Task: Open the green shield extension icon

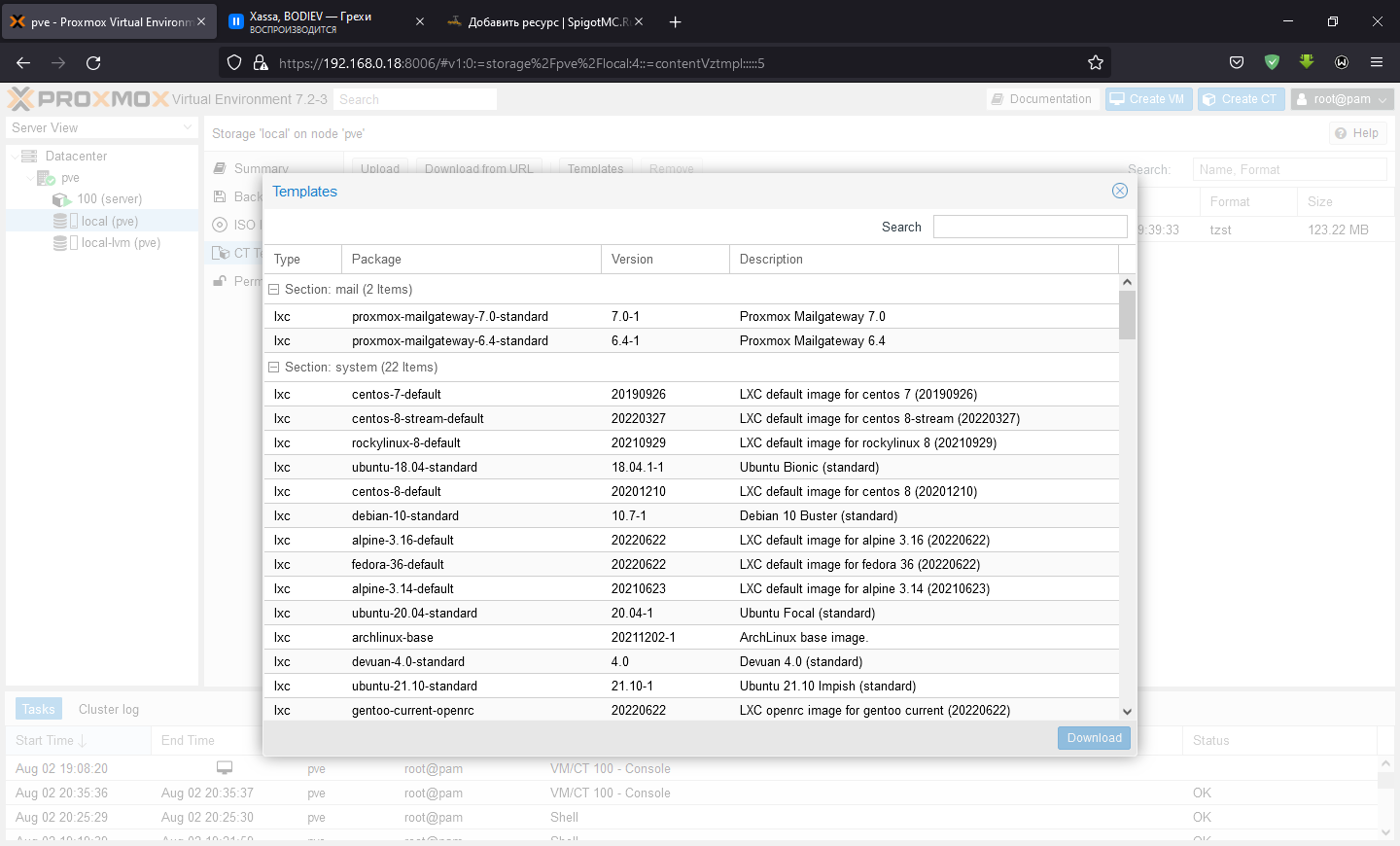Action: (1272, 62)
